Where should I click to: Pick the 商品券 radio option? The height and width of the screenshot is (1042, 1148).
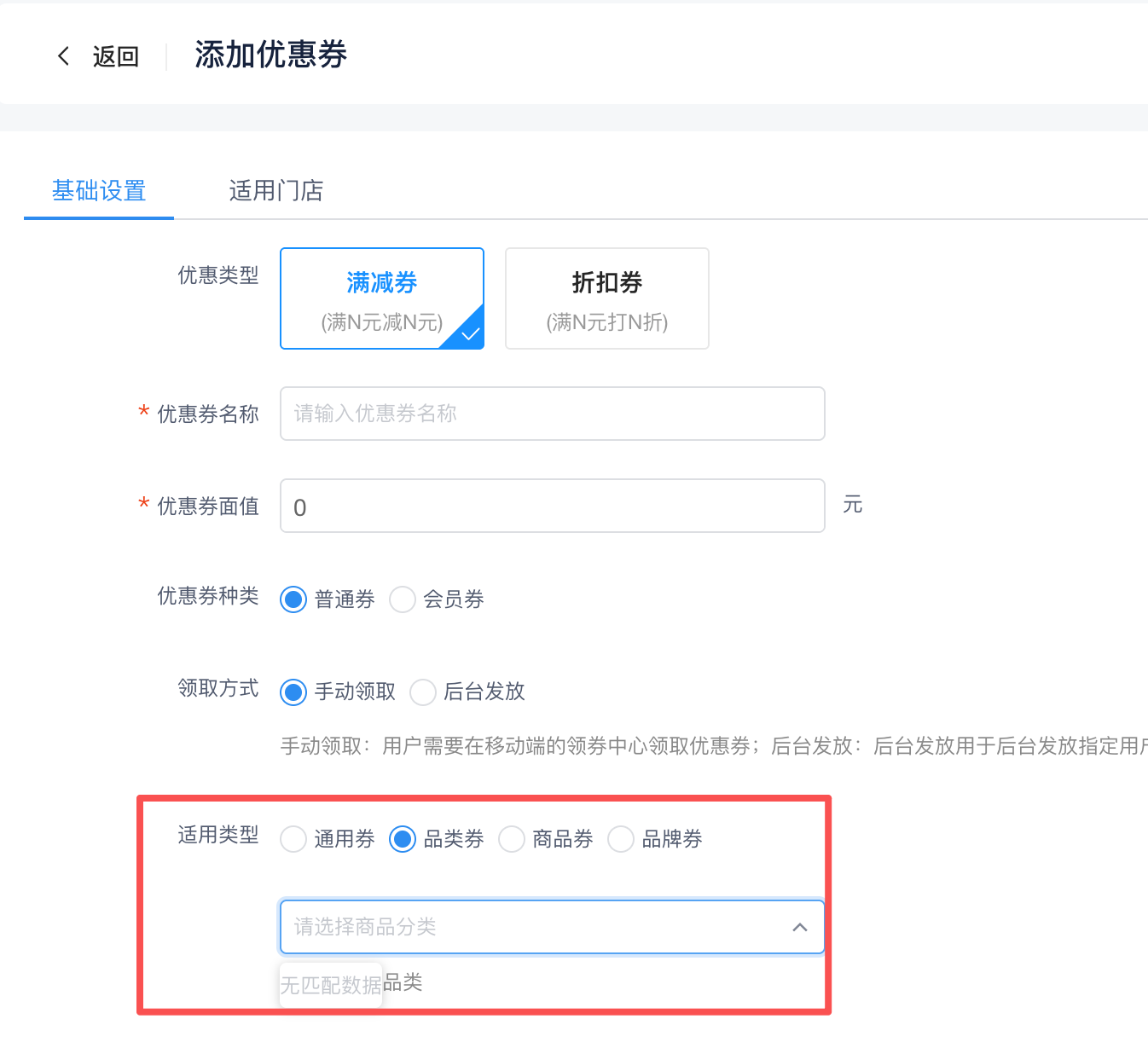(x=512, y=839)
